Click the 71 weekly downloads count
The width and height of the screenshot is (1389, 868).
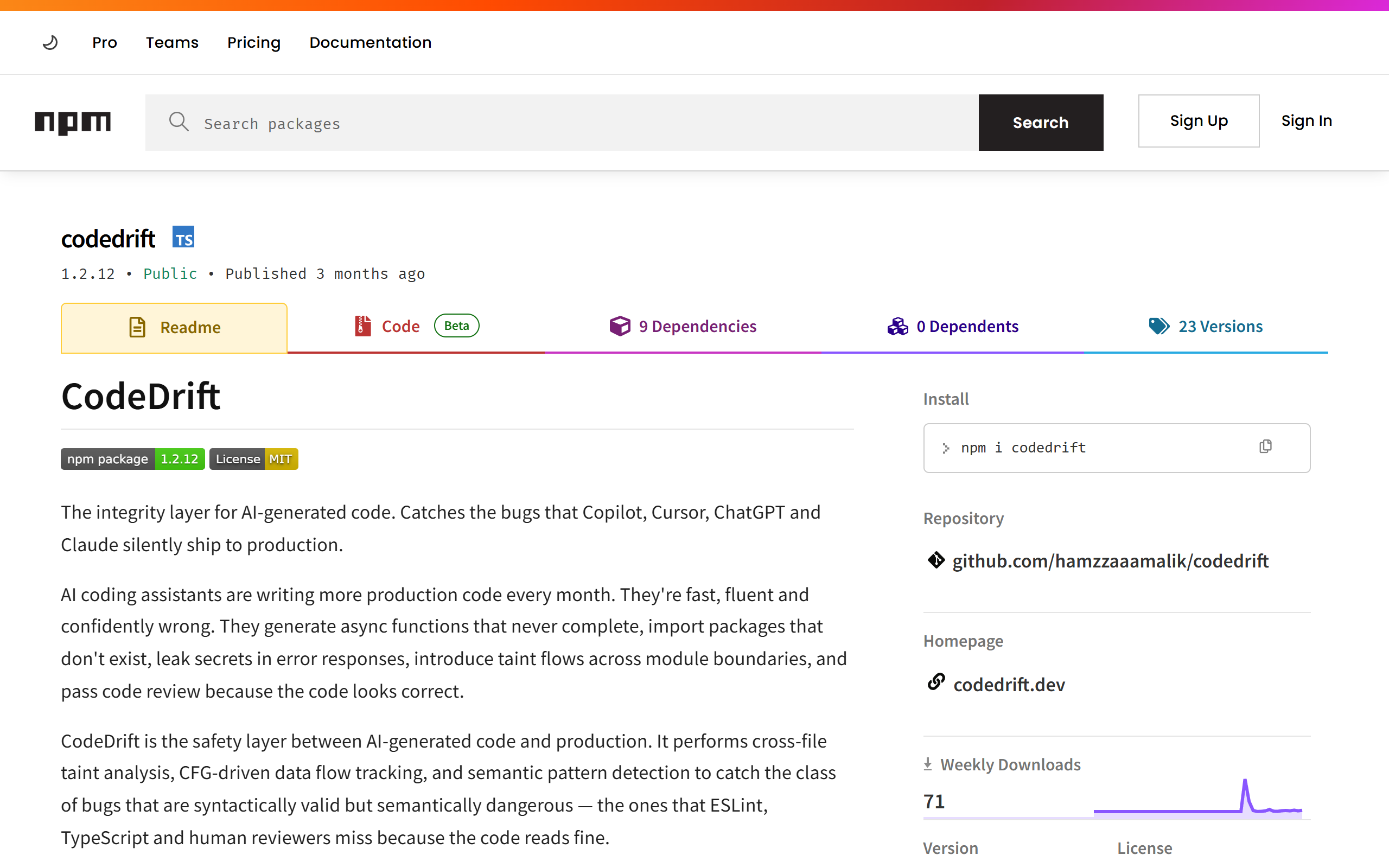[x=934, y=801]
